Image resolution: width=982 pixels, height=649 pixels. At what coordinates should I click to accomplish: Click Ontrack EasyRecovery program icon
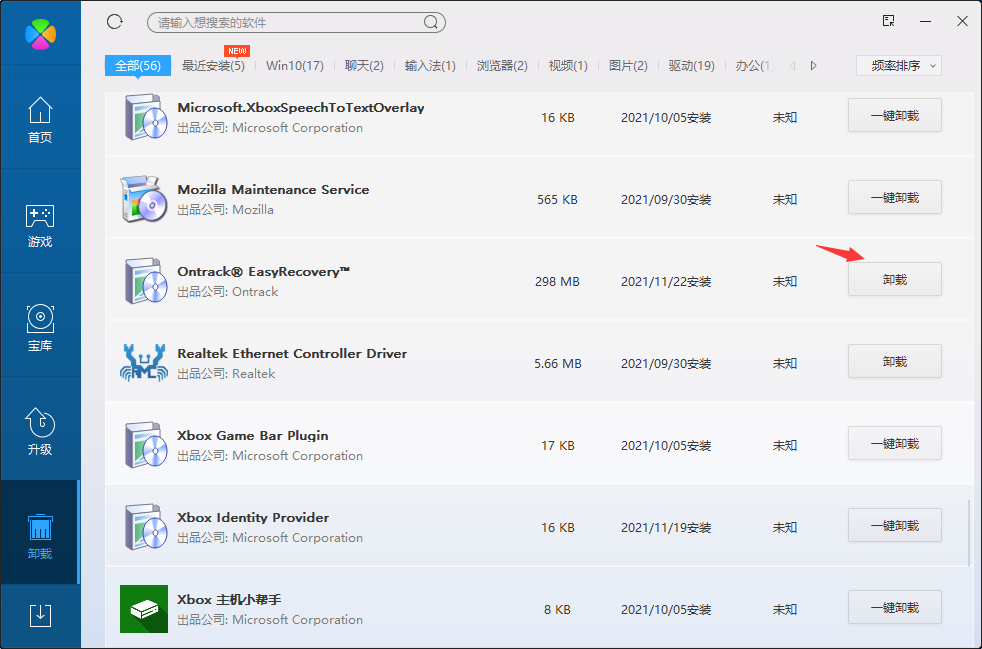click(145, 281)
